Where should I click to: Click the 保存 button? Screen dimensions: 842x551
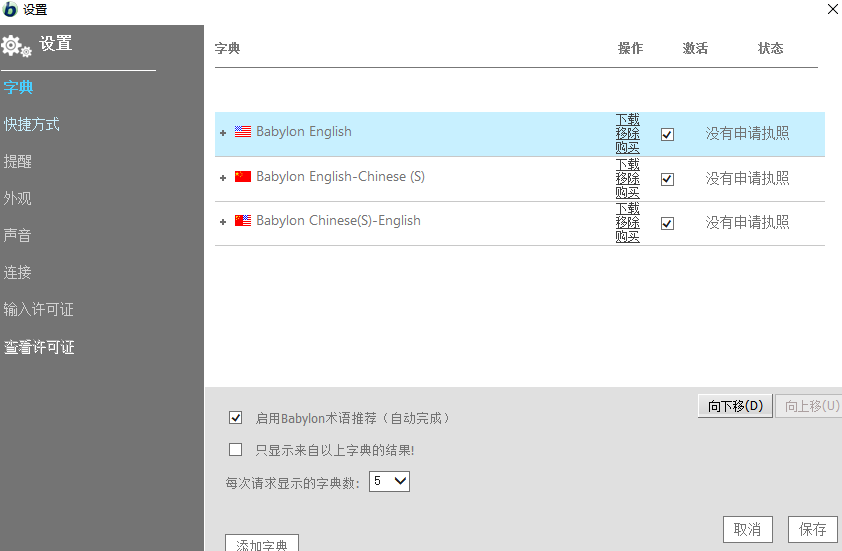pos(813,529)
